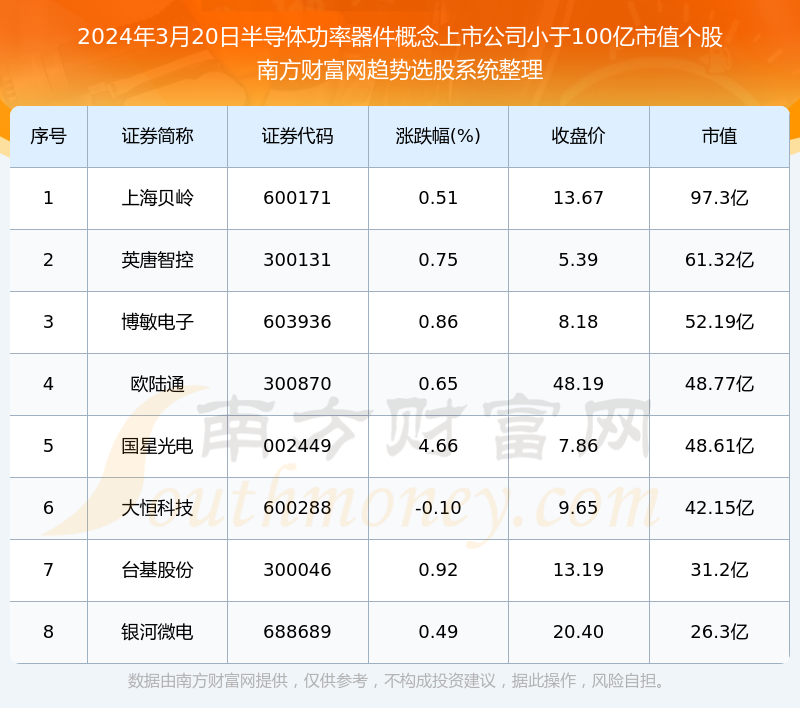Viewport: 800px width, 708px height.
Task: Click market value 48.77亿
Action: [x=719, y=384]
